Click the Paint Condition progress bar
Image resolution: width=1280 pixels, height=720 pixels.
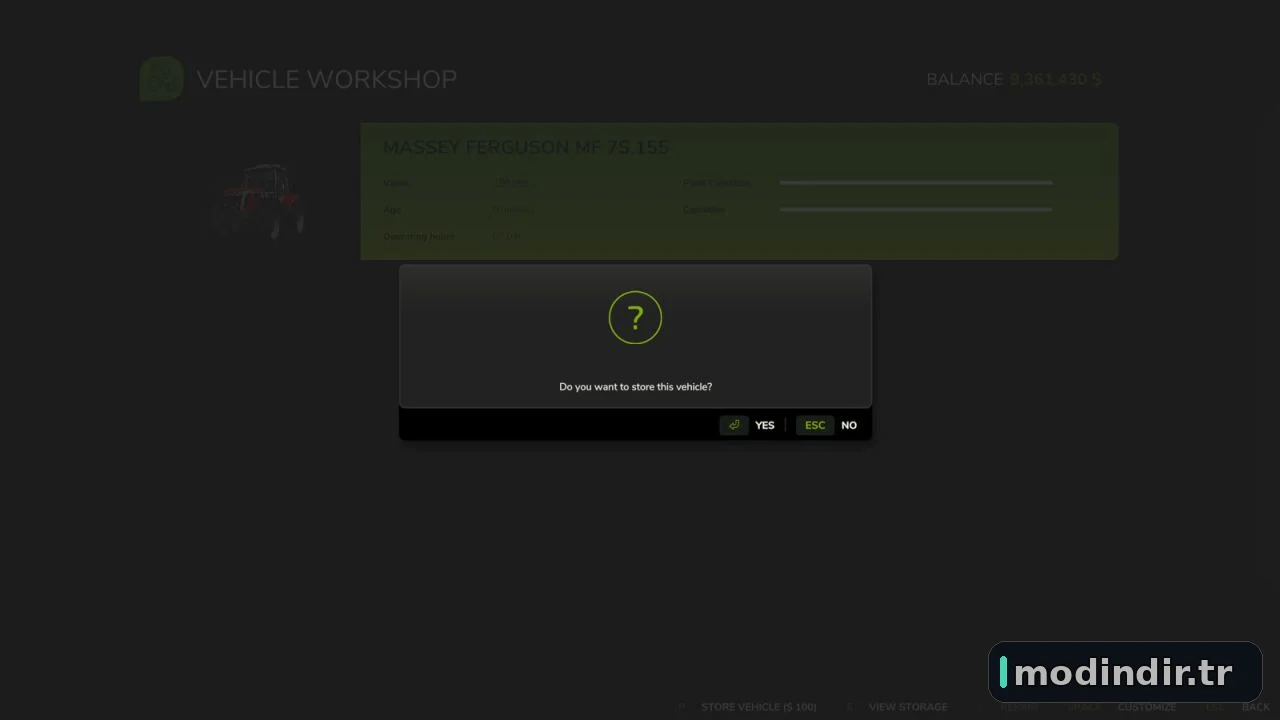pyautogui.click(x=916, y=183)
